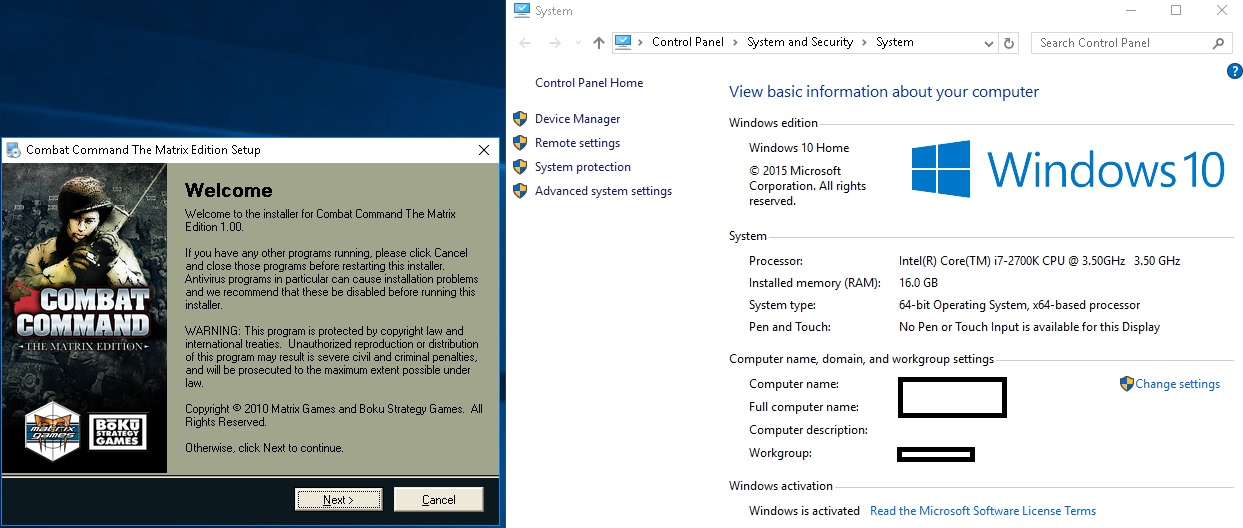
Task: Click 'Windows is activated' status text
Action: coord(804,511)
